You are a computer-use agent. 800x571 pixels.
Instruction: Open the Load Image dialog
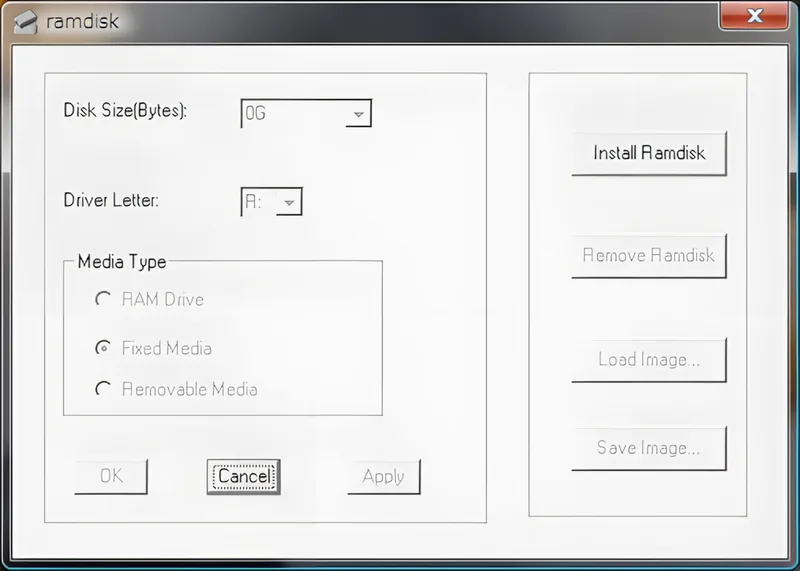click(648, 360)
